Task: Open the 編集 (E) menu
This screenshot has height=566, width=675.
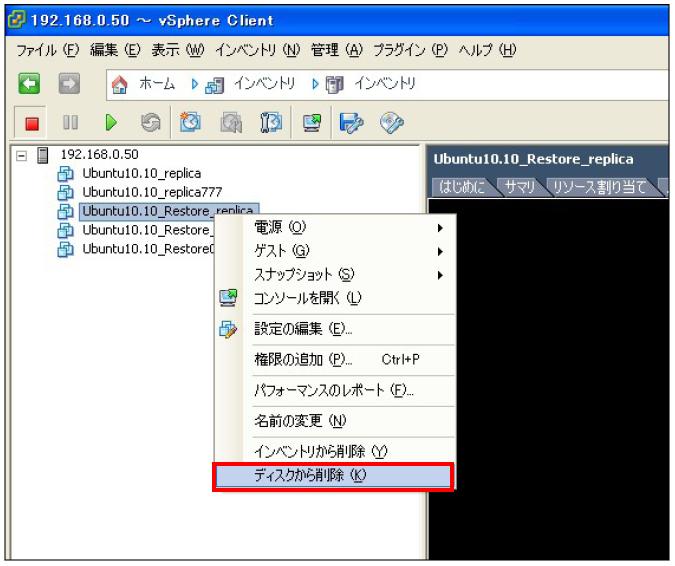Action: (x=115, y=50)
